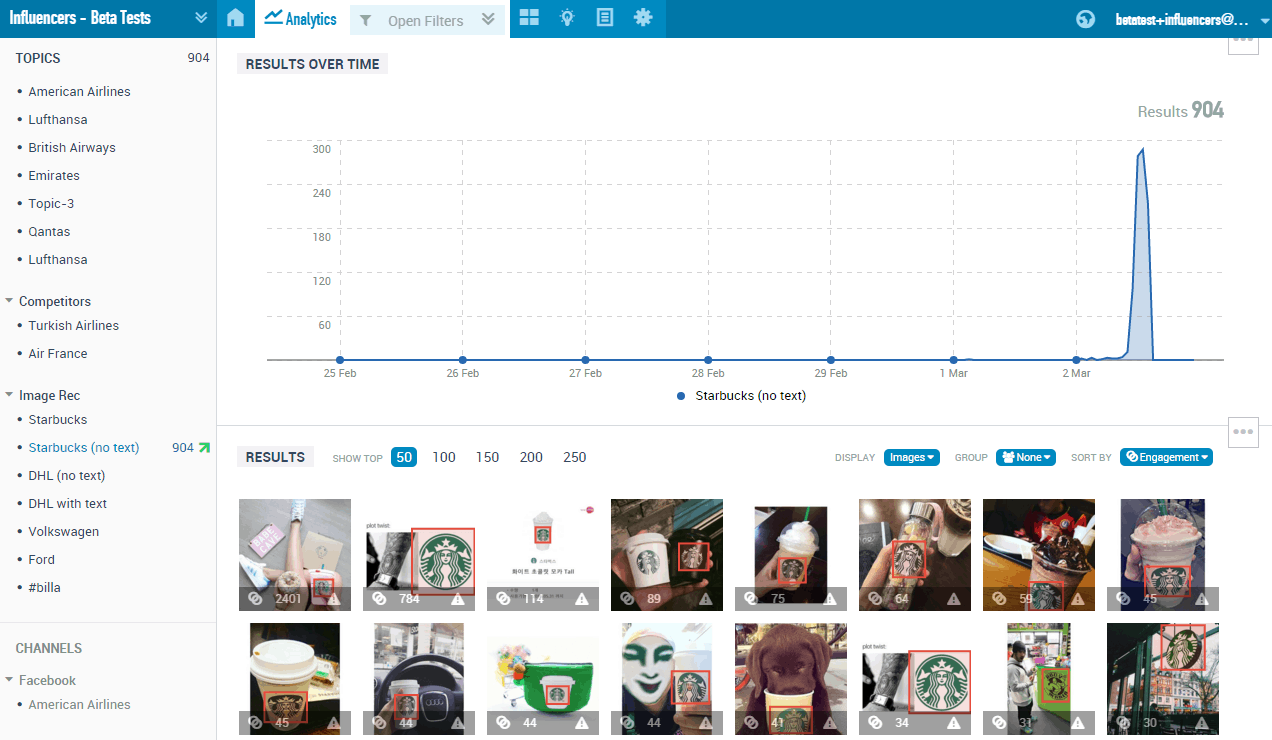Click the globe icon near account name
The image size is (1272, 740).
(1085, 19)
